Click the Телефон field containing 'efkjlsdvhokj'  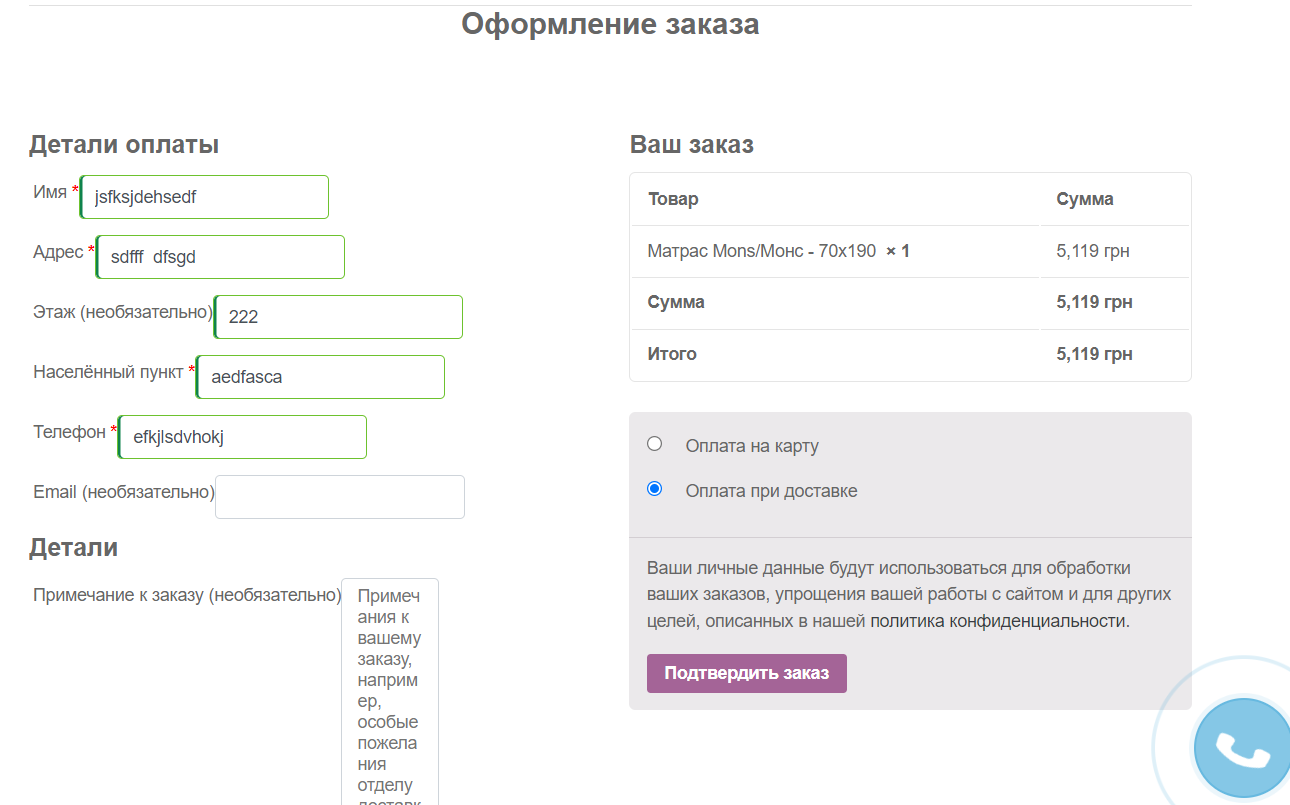click(243, 437)
